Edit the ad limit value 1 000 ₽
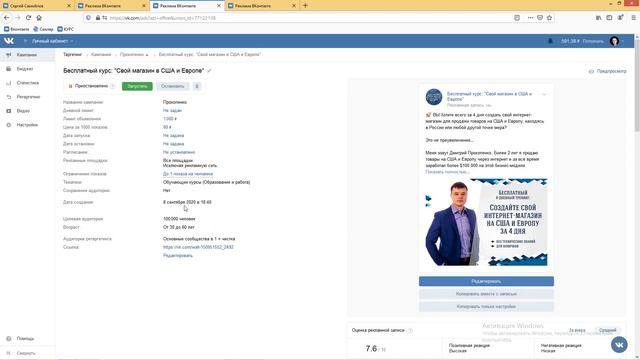The width and height of the screenshot is (640, 360). [x=170, y=119]
